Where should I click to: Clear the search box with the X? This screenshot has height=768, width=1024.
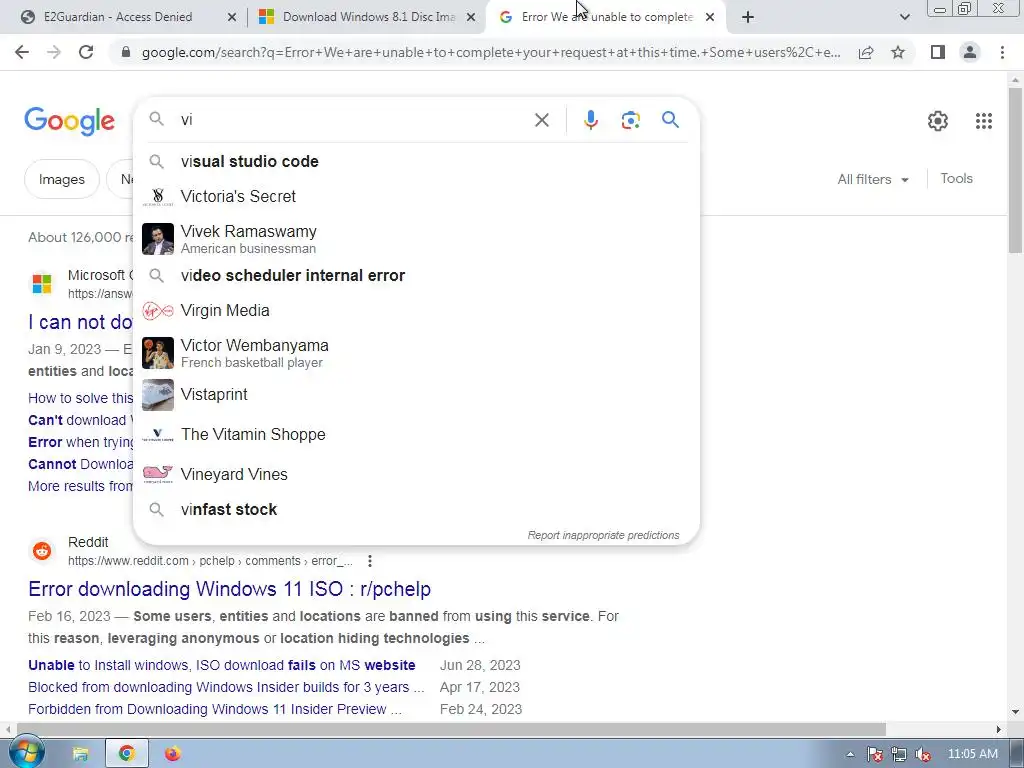(541, 120)
